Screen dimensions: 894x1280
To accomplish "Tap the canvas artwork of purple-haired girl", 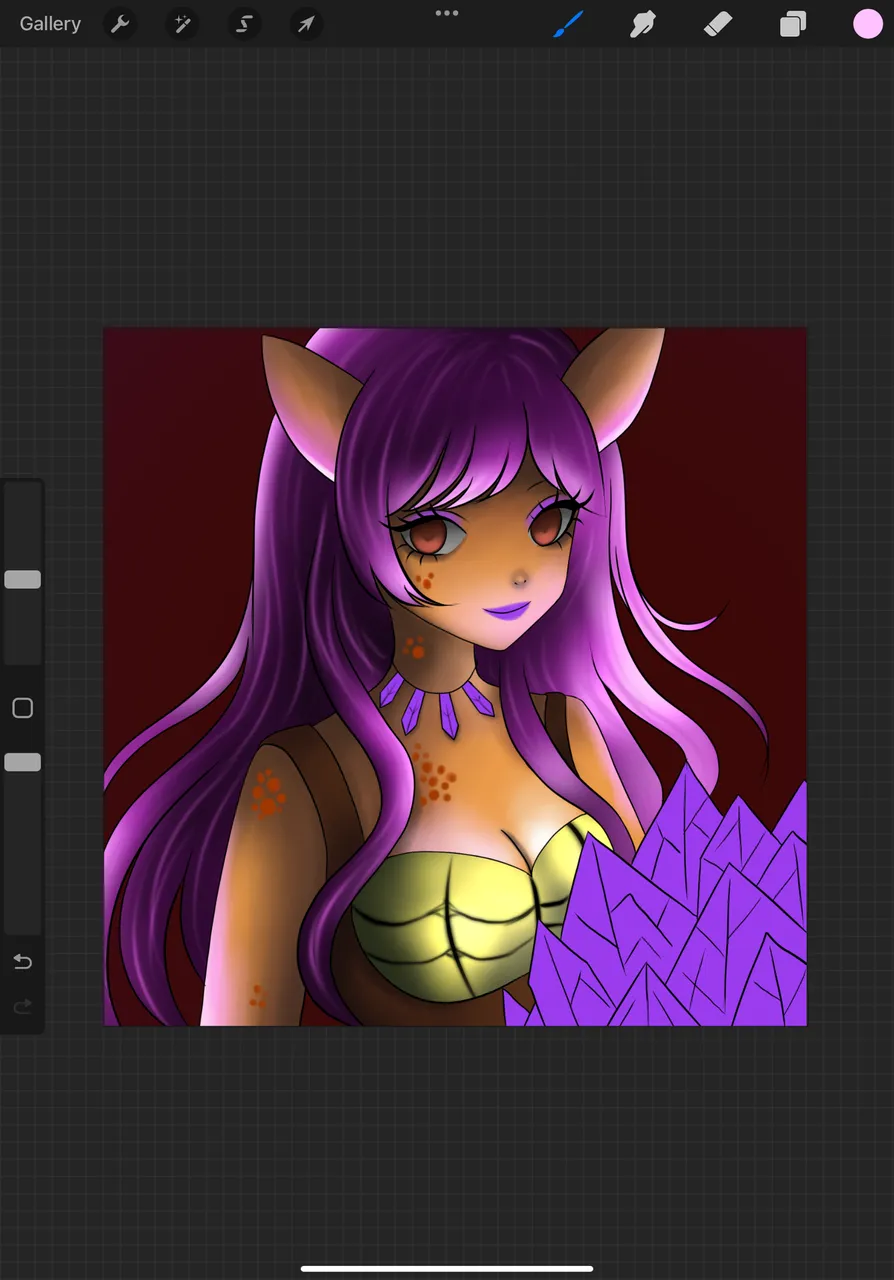I will point(455,677).
